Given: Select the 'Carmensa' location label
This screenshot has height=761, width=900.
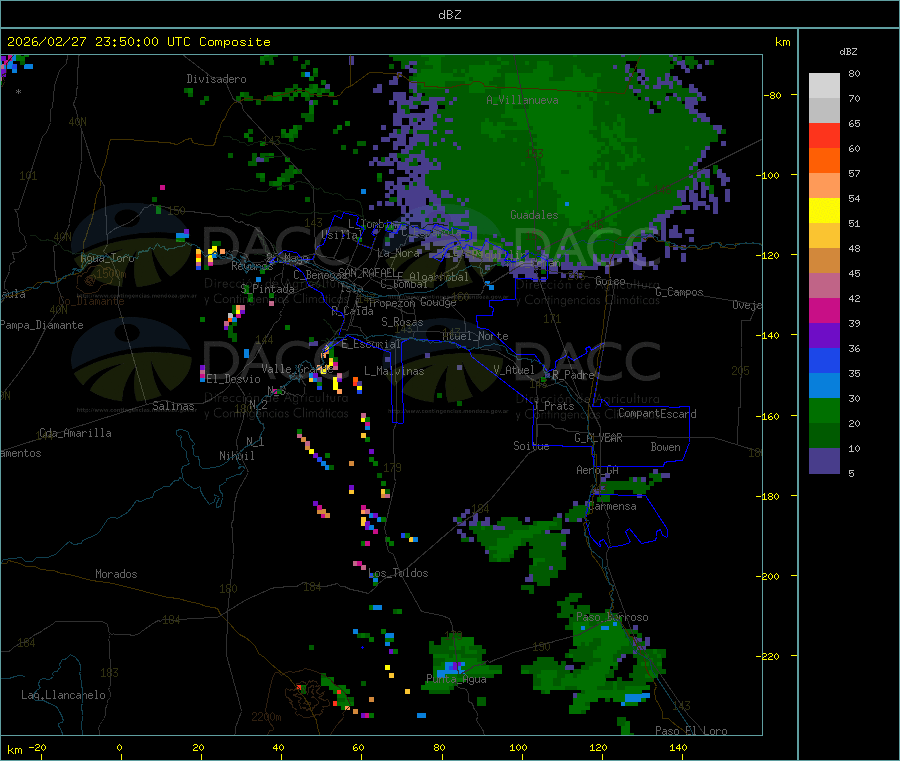Looking at the screenshot, I should (x=612, y=506).
